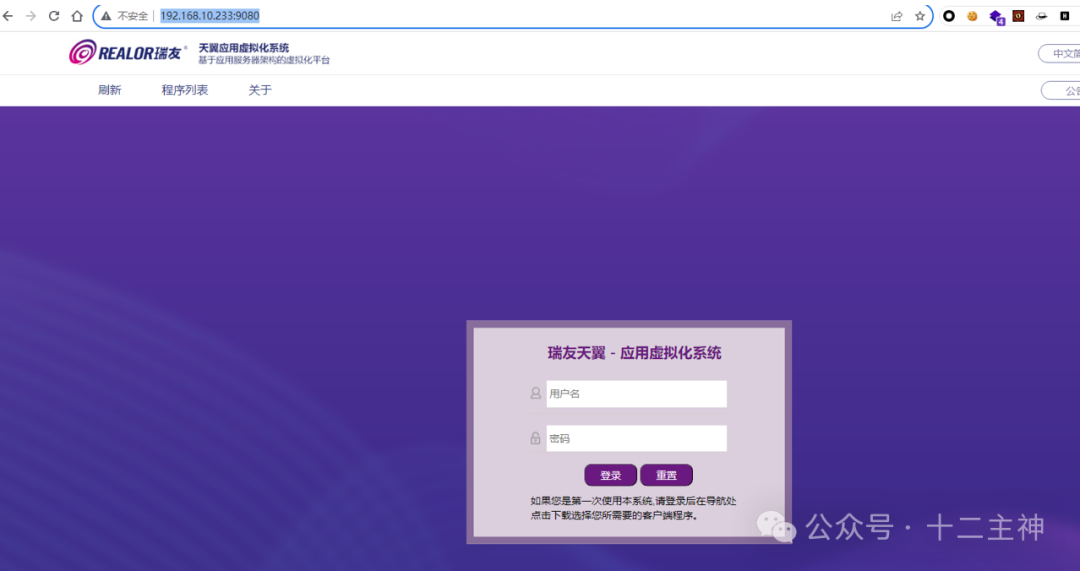
Task: Click the browser forward arrow
Action: coord(31,16)
